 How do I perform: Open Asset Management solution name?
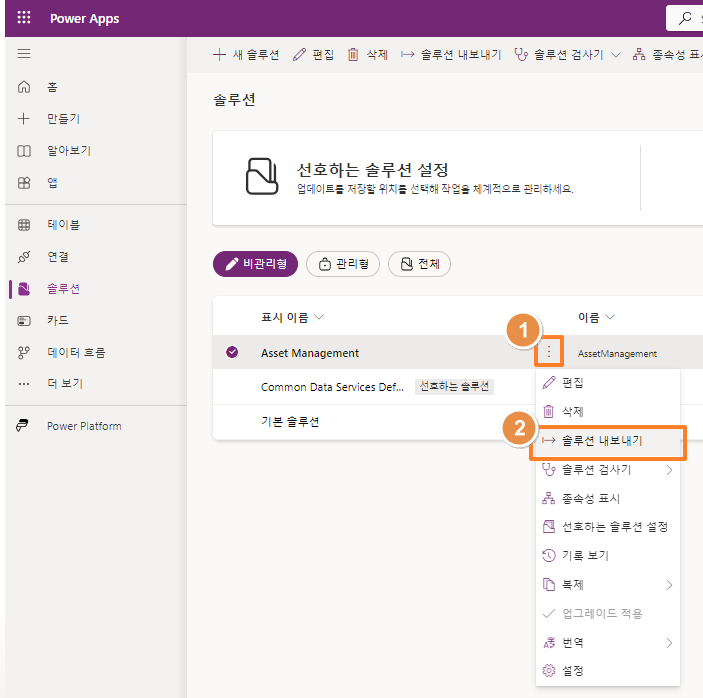310,353
